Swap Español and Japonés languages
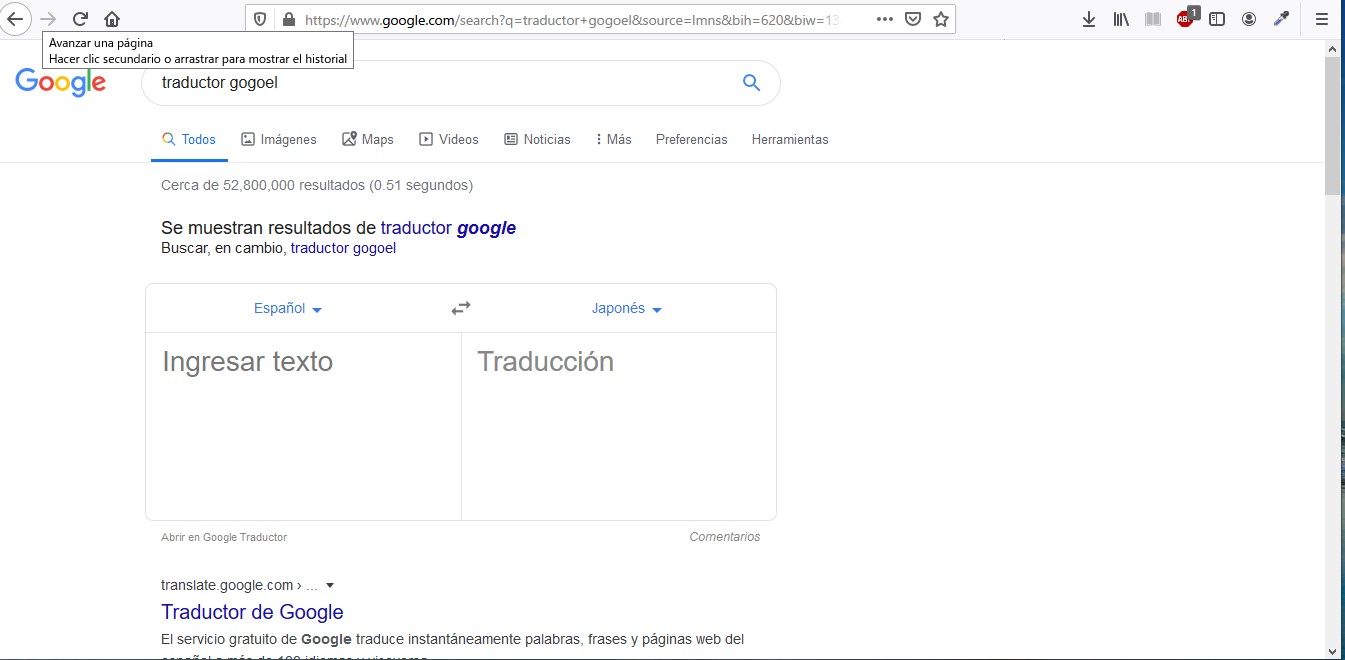The width and height of the screenshot is (1345, 660). [461, 308]
